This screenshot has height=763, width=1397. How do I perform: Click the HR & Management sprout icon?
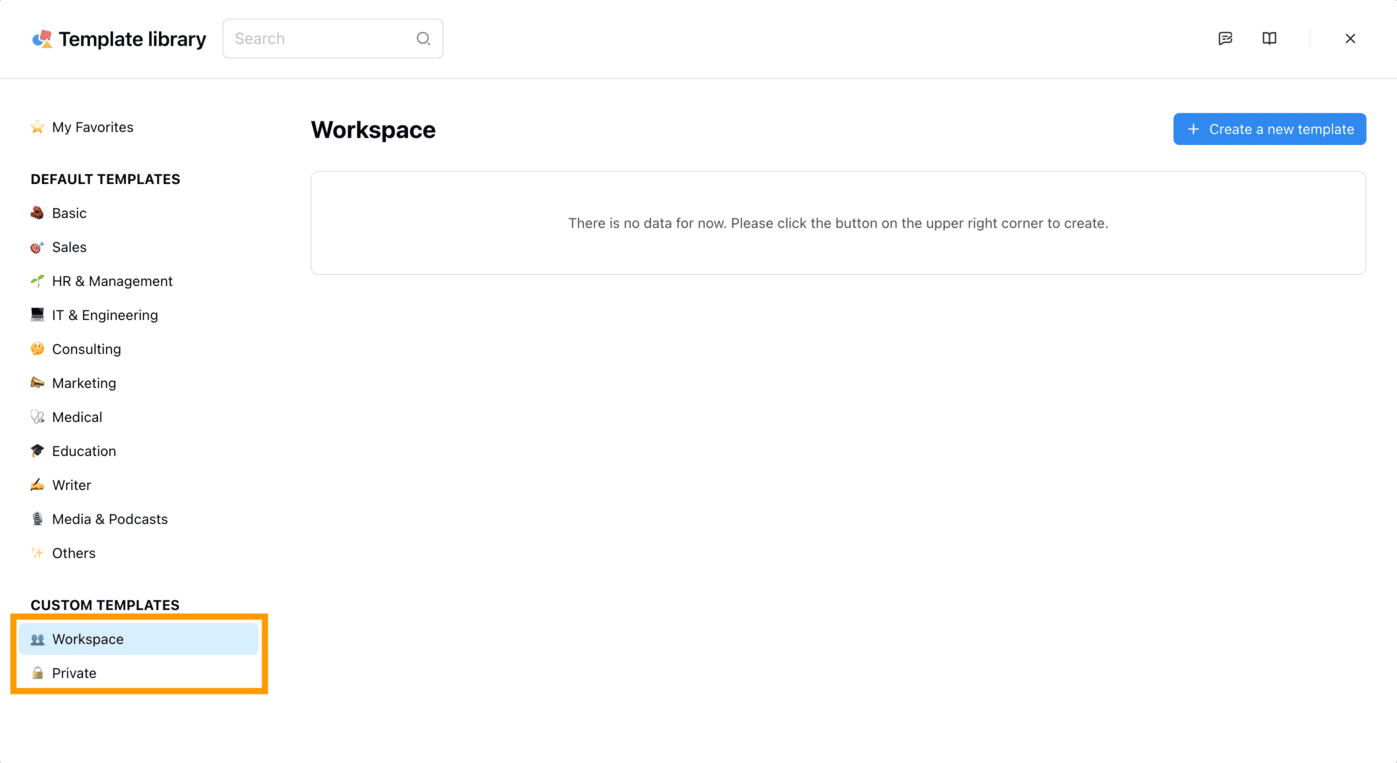(x=37, y=281)
